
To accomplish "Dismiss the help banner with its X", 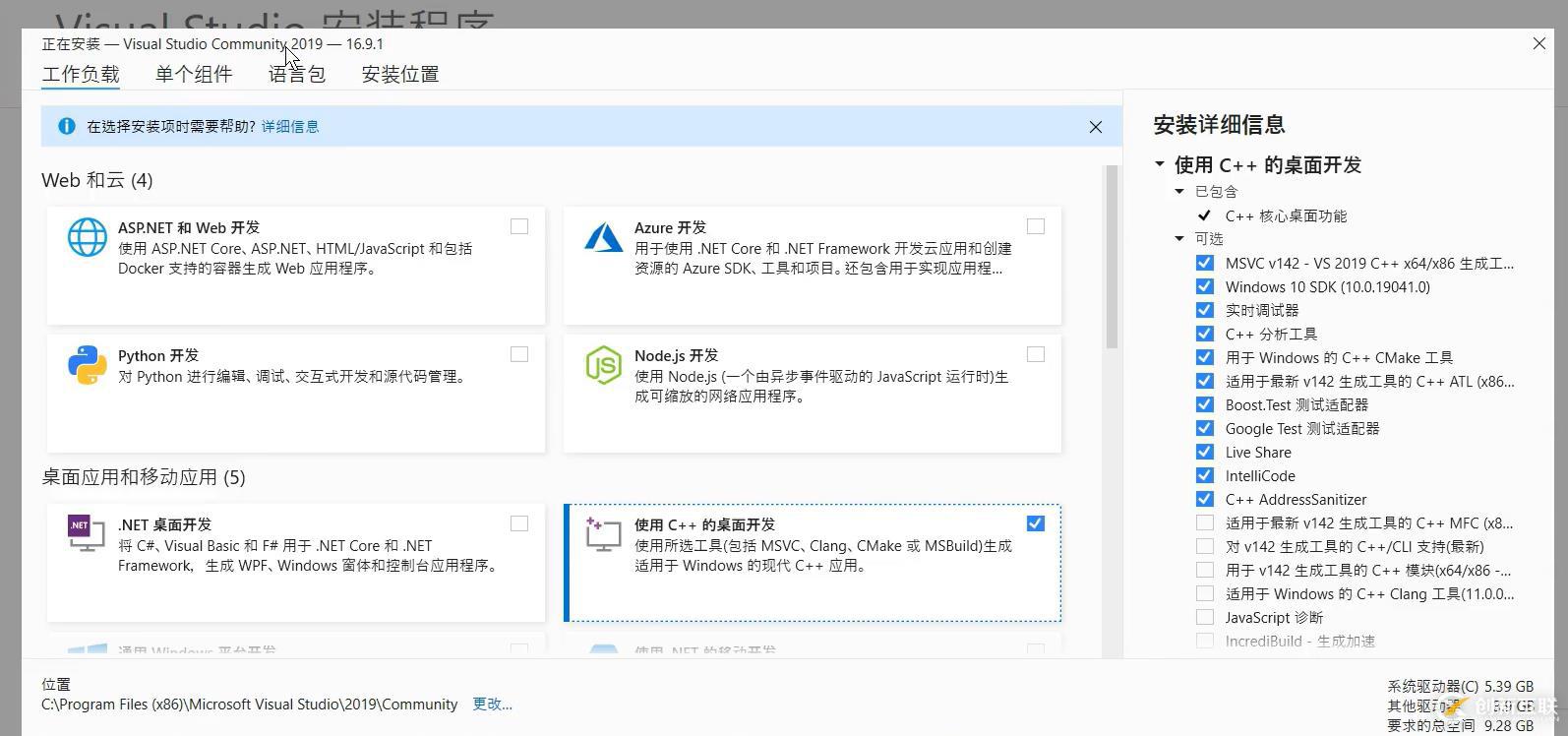I will click(x=1096, y=127).
